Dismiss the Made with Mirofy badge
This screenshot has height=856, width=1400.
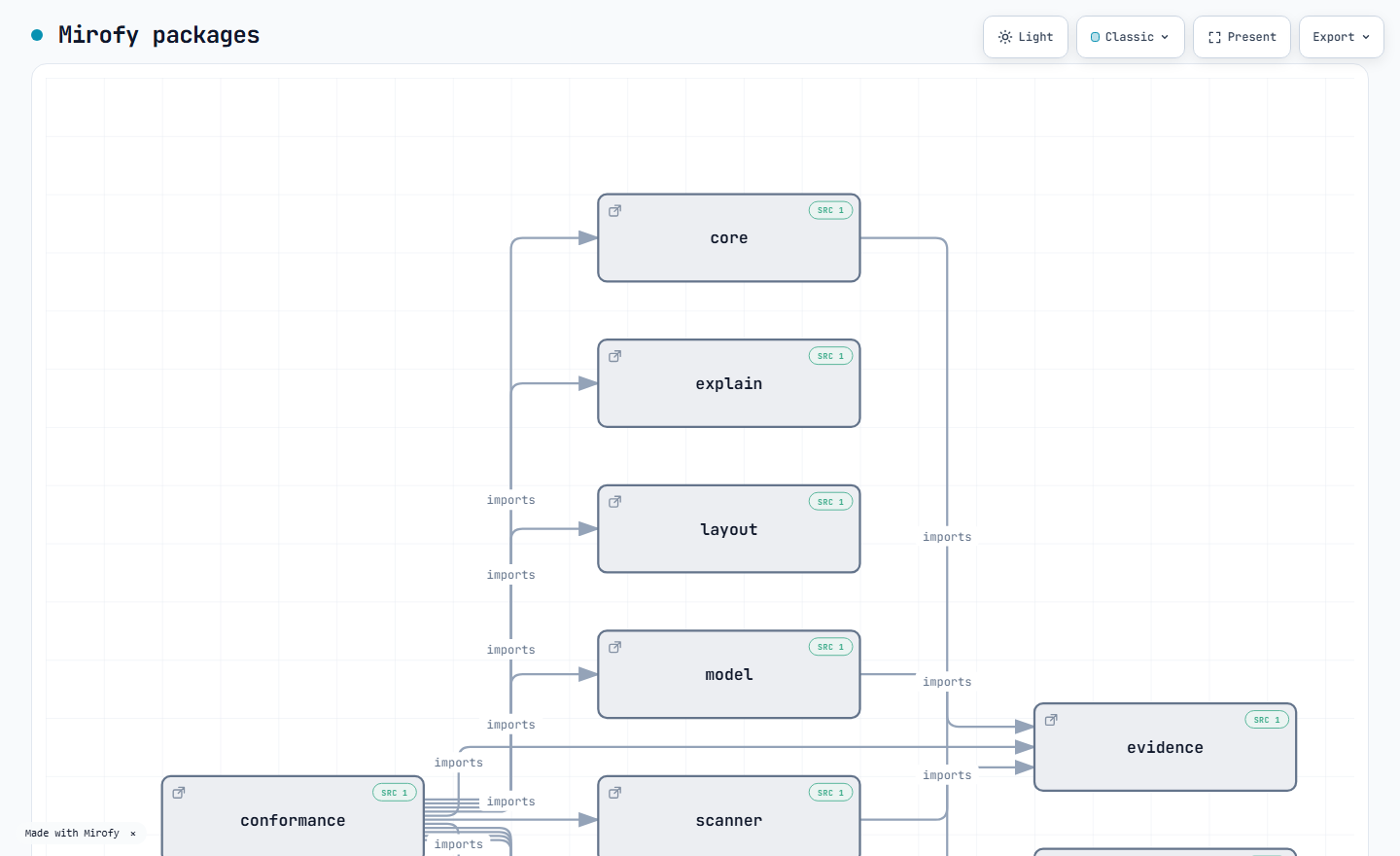click(x=133, y=834)
